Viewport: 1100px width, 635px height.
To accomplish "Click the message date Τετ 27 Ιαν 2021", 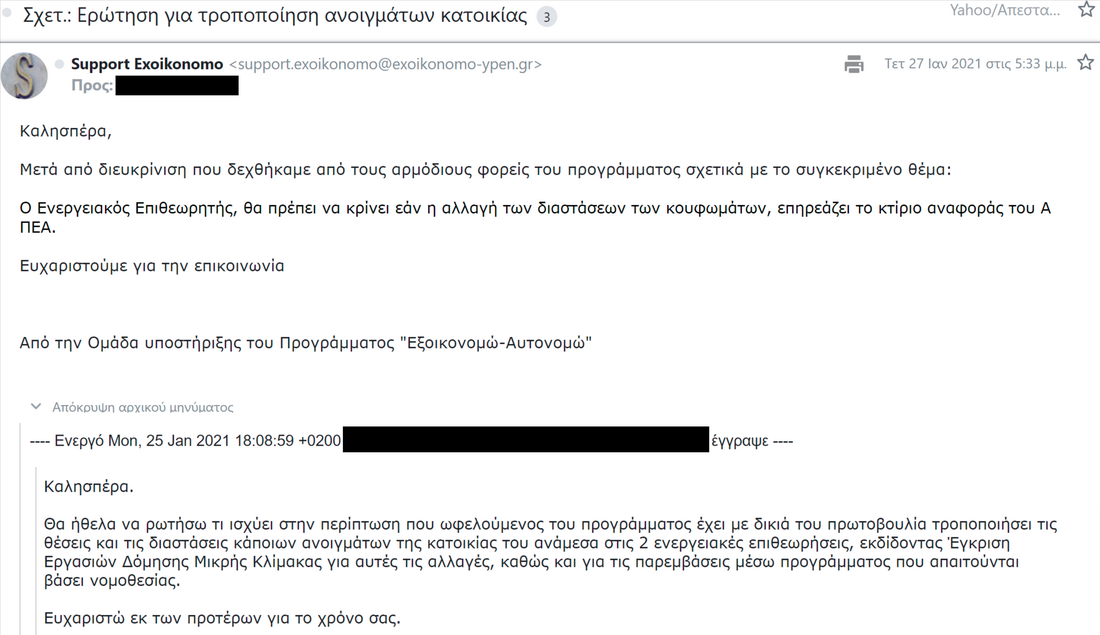I will pos(975,64).
